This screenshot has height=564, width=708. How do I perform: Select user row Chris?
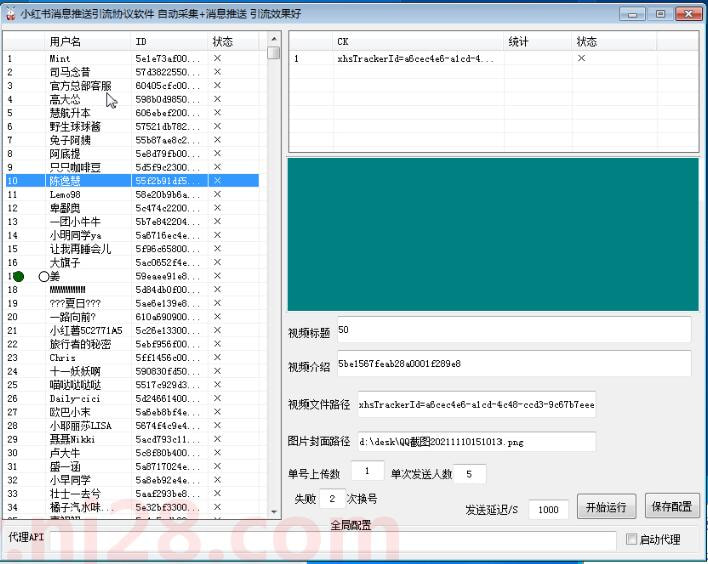[132, 357]
